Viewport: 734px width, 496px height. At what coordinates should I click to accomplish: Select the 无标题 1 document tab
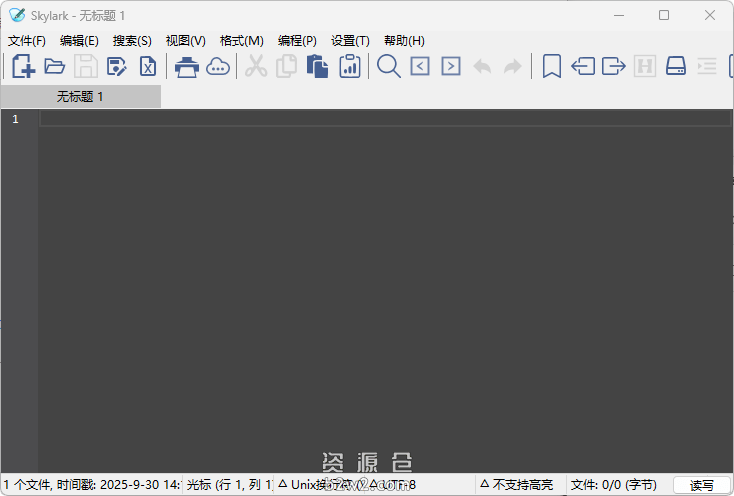(x=80, y=97)
